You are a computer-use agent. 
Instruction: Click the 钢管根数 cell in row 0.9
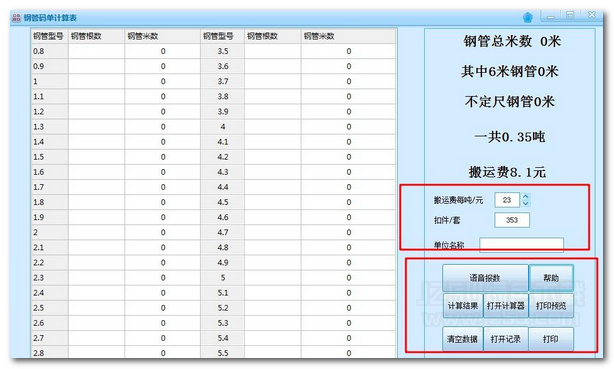tap(96, 66)
